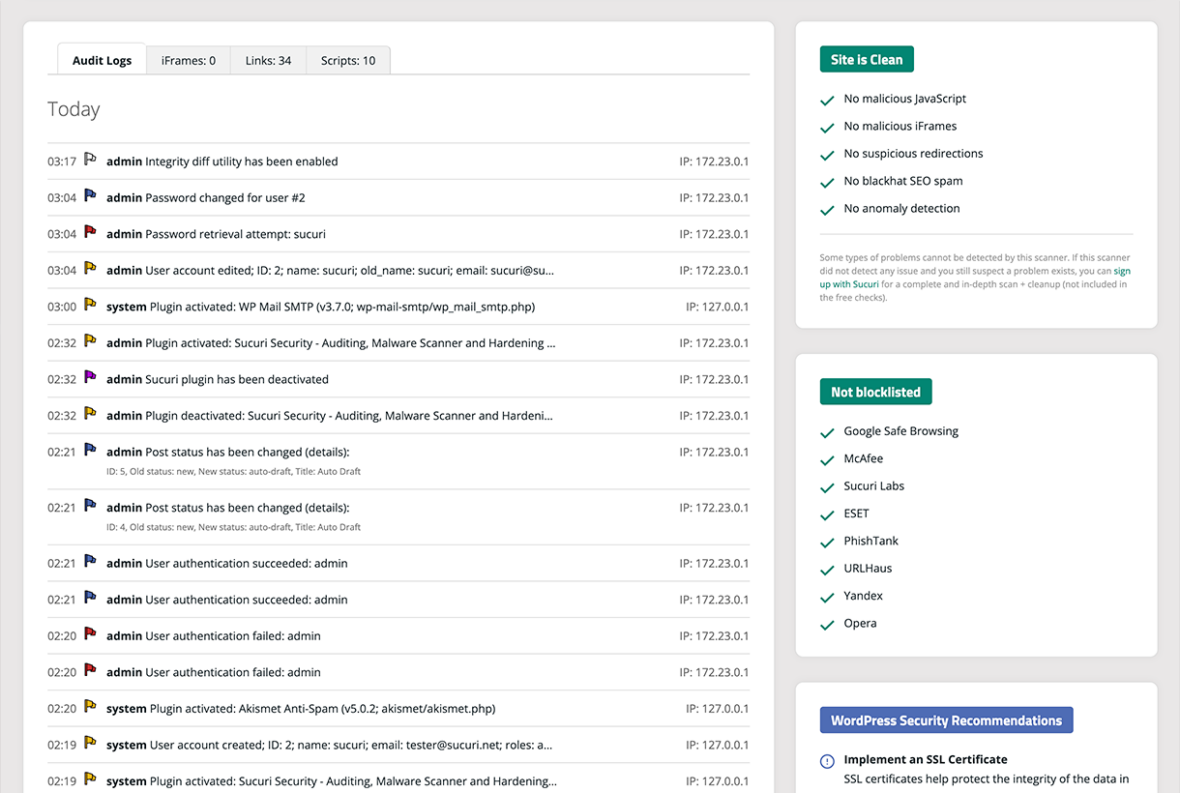This screenshot has width=1180, height=793.
Task: Open the Links: 34 tab
Action: (268, 61)
